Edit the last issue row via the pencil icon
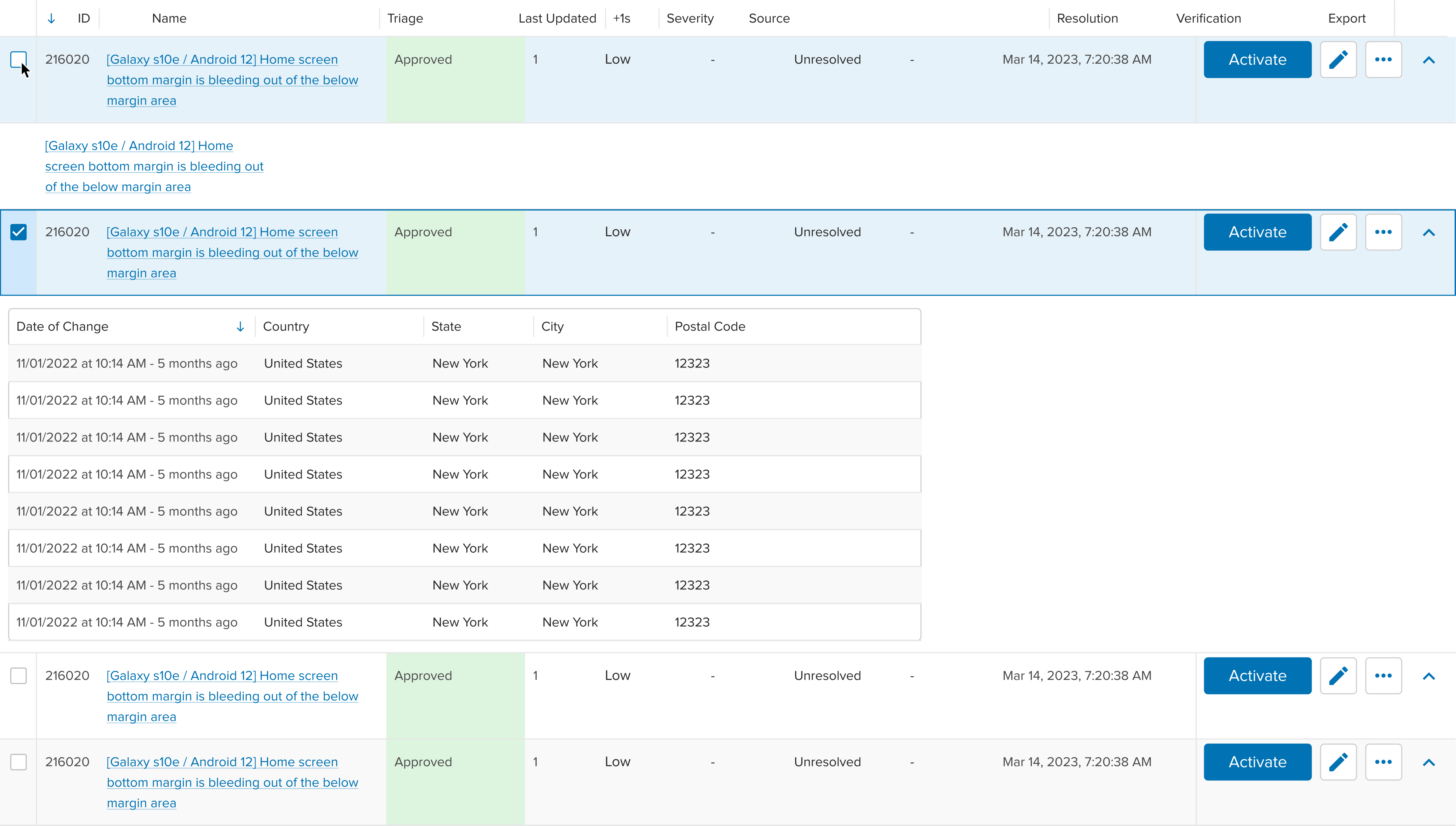The width and height of the screenshot is (1456, 826). point(1338,762)
